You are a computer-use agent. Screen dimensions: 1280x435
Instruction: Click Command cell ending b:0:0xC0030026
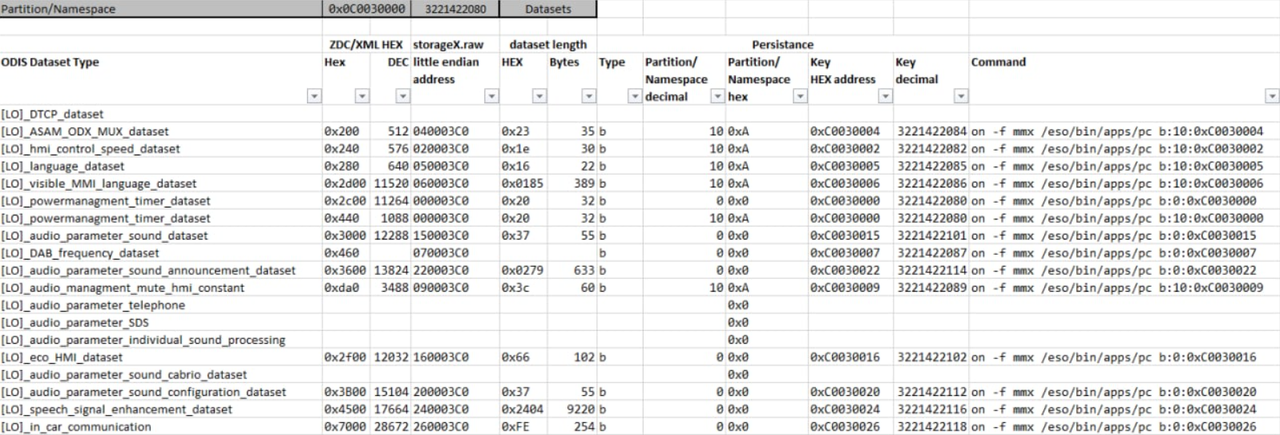coord(1125,427)
